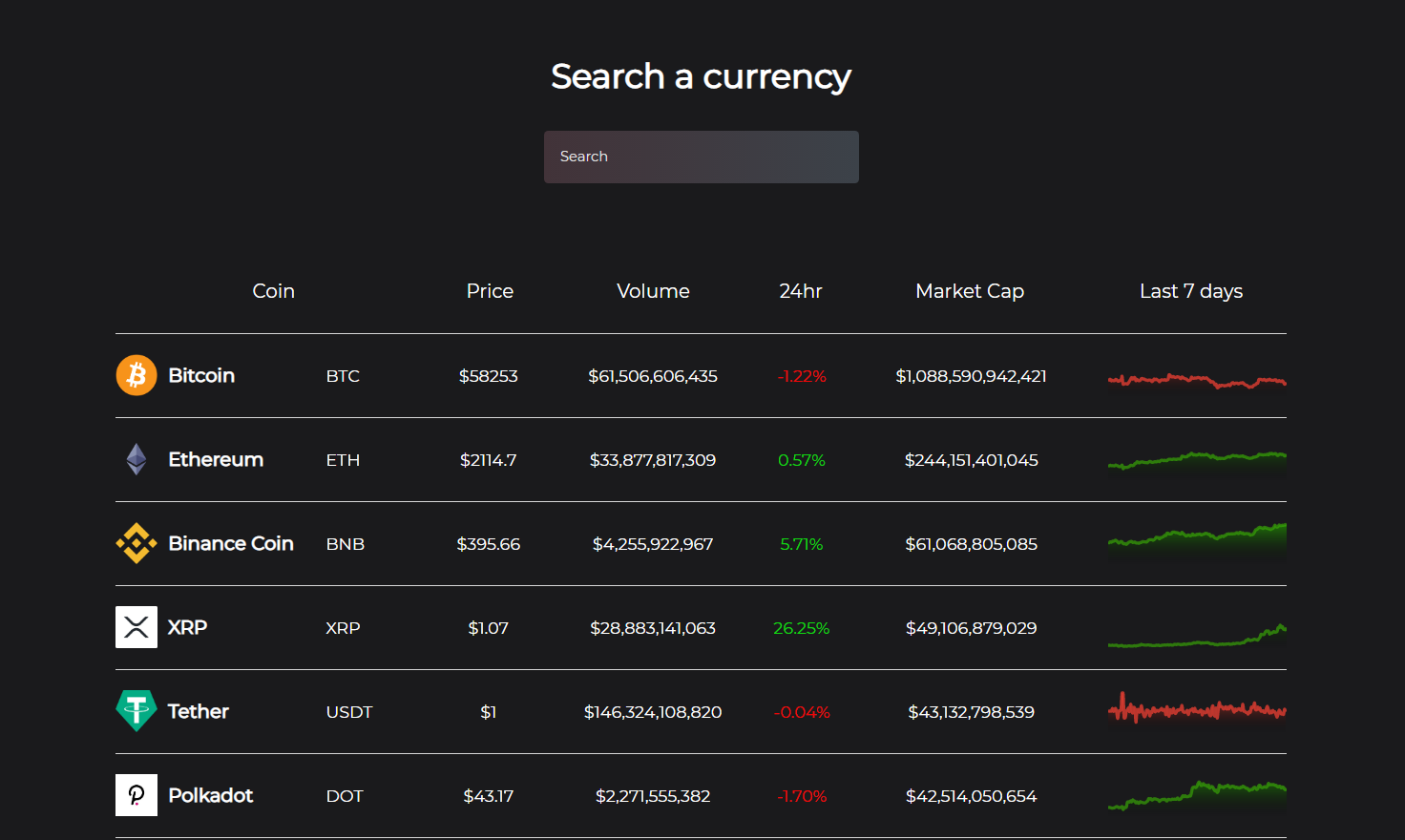
Task: Click XRP's price $1.07
Action: 489,628
